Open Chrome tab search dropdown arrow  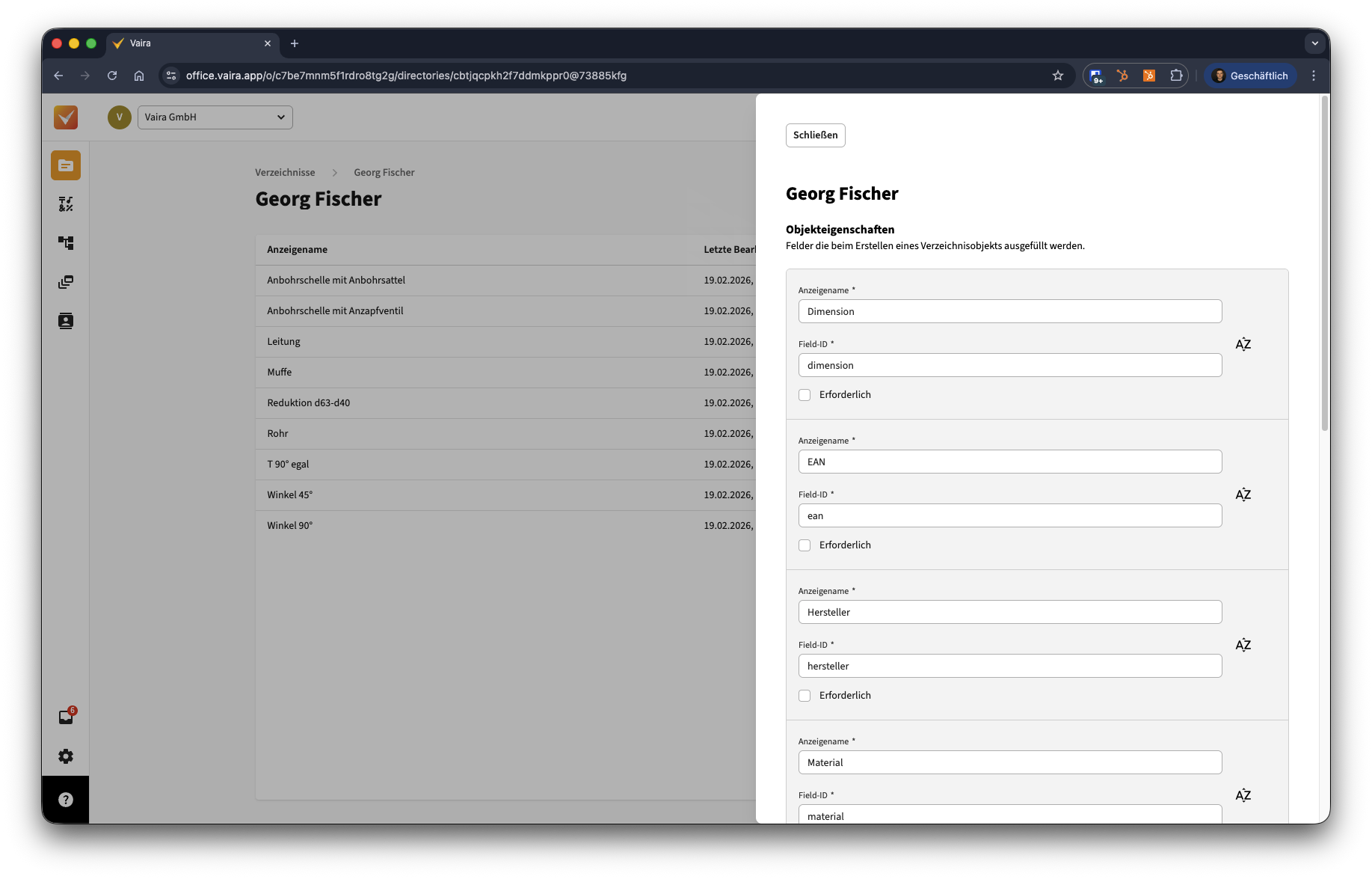point(1314,43)
